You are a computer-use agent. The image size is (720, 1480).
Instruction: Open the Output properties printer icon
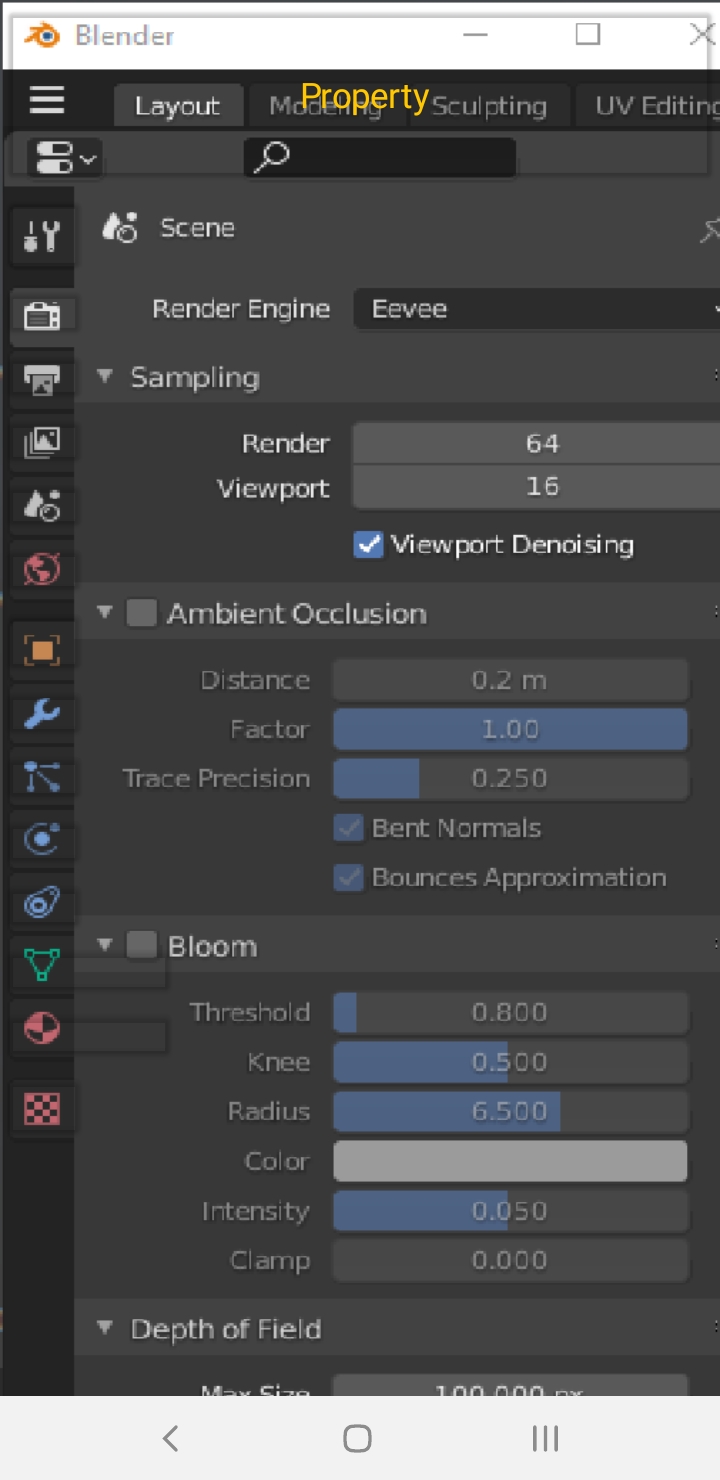tap(41, 380)
